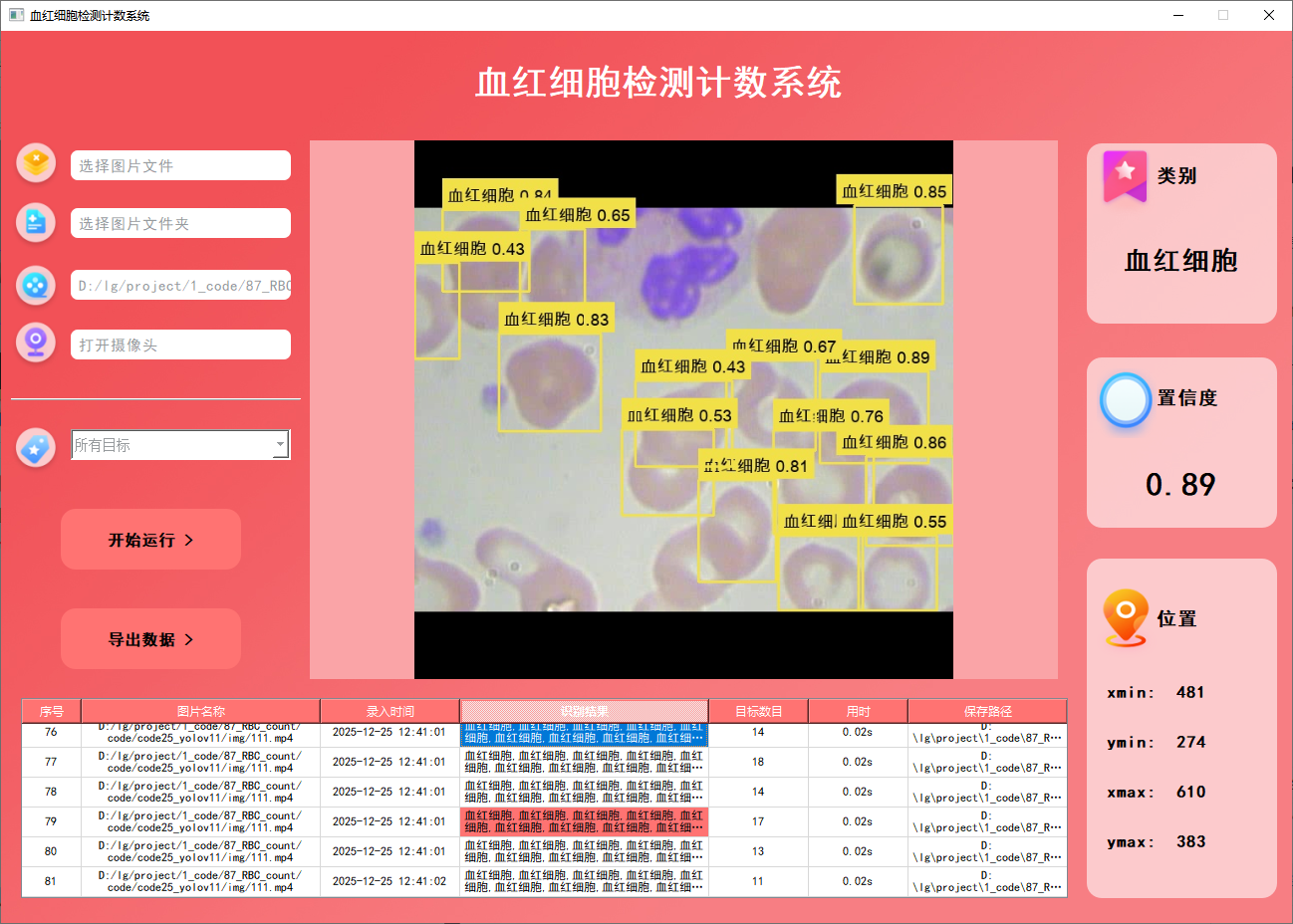Click the webcam camera icon
The width and height of the screenshot is (1293, 924).
coord(36,343)
